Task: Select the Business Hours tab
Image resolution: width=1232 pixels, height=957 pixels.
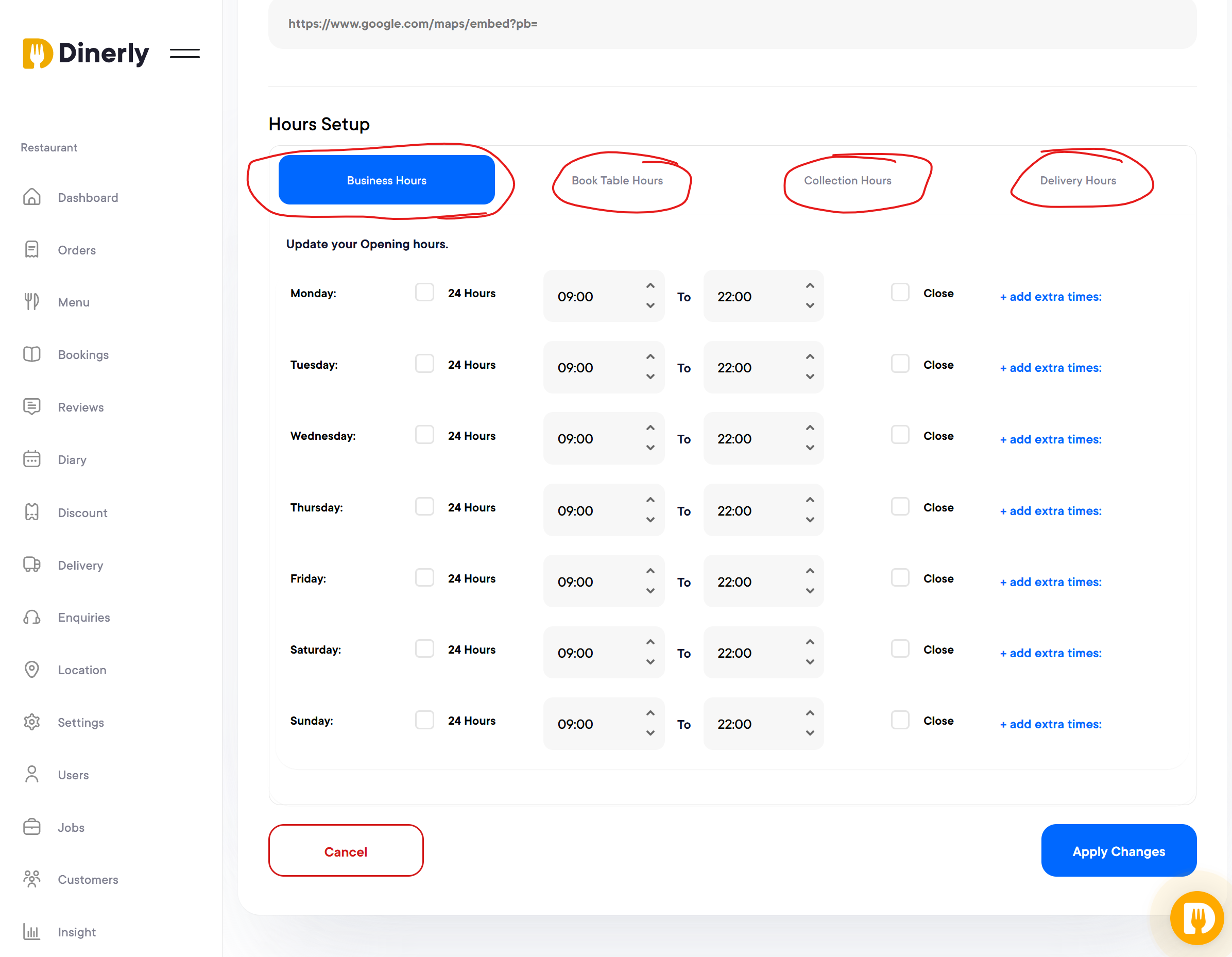Action: (x=386, y=180)
